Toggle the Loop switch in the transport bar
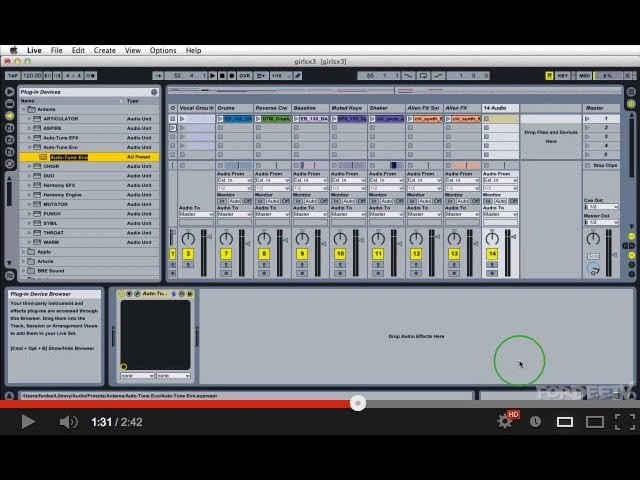Screen dimensions: 640x480 [x=423, y=76]
